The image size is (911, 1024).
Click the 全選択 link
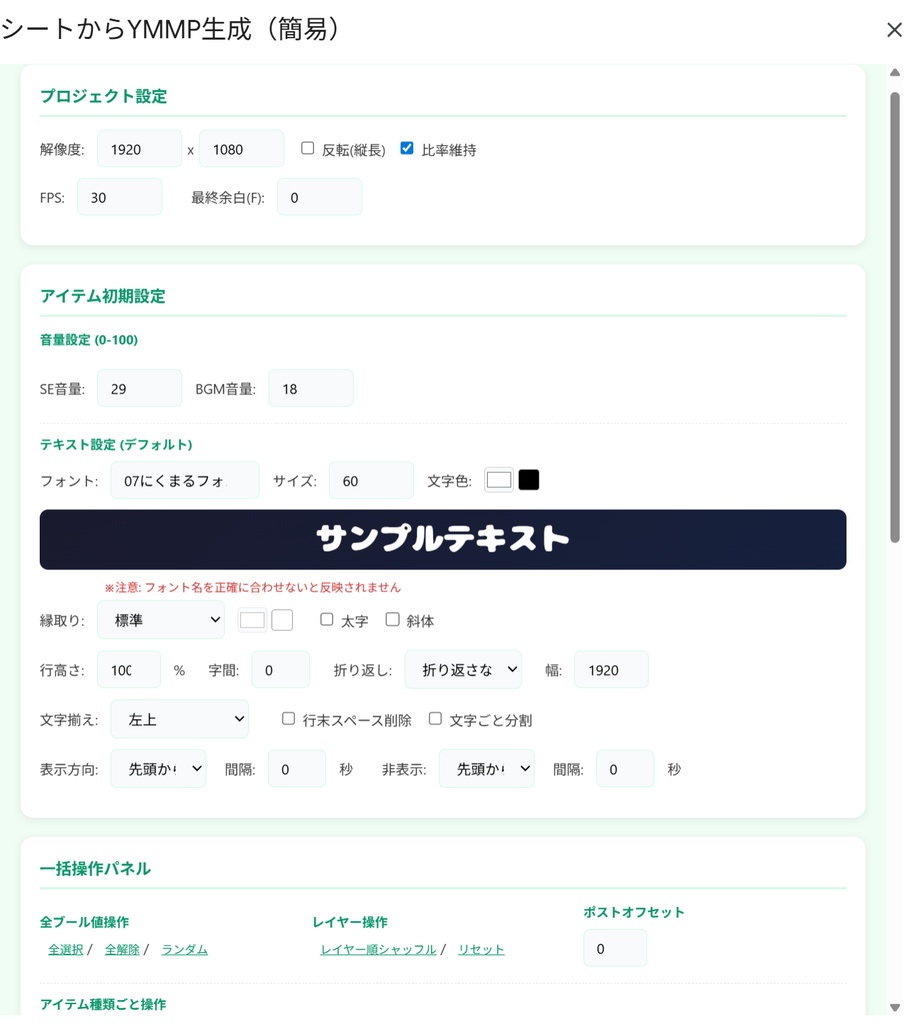[65, 949]
